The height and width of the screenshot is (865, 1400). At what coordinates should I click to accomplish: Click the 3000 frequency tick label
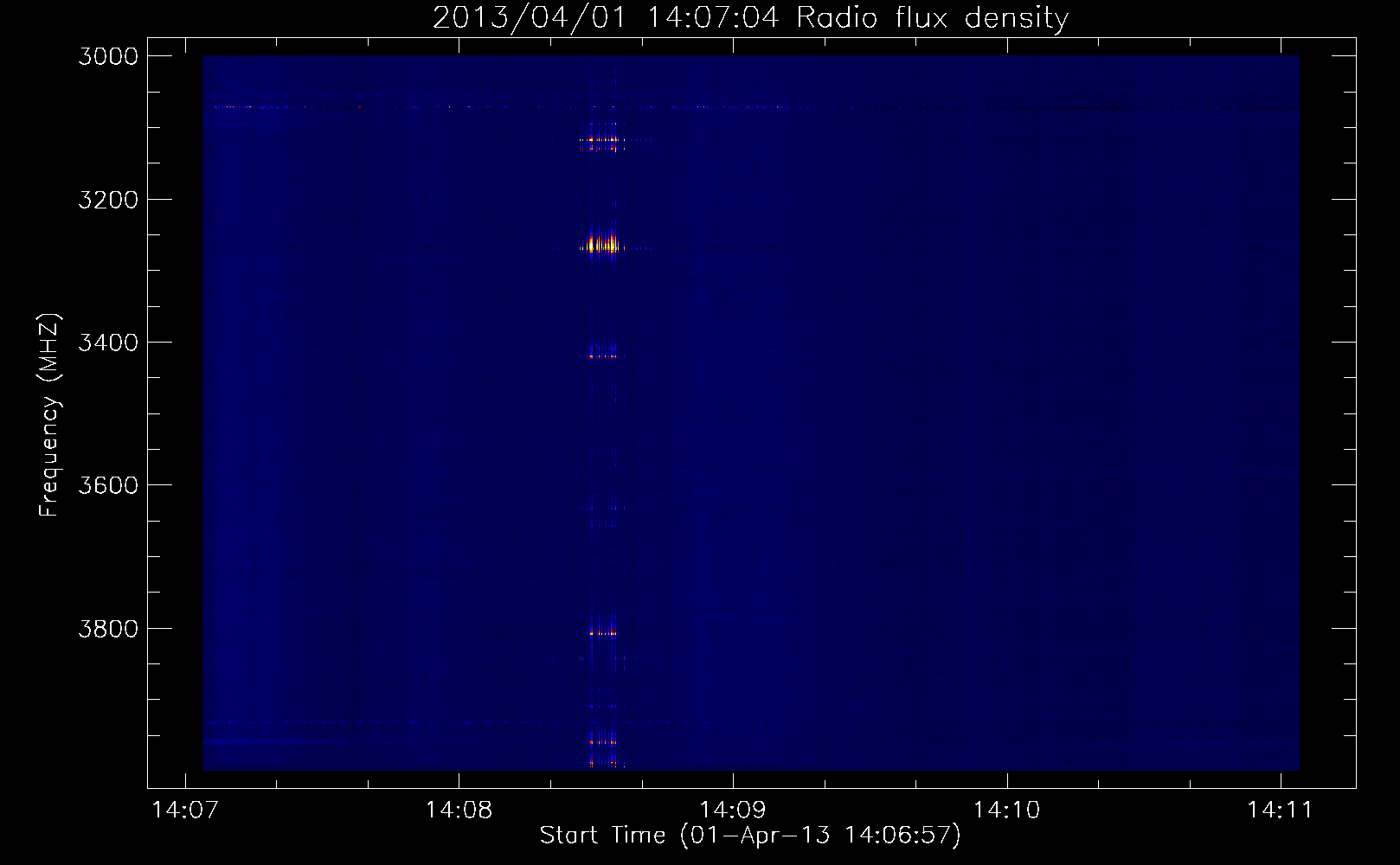[x=108, y=56]
